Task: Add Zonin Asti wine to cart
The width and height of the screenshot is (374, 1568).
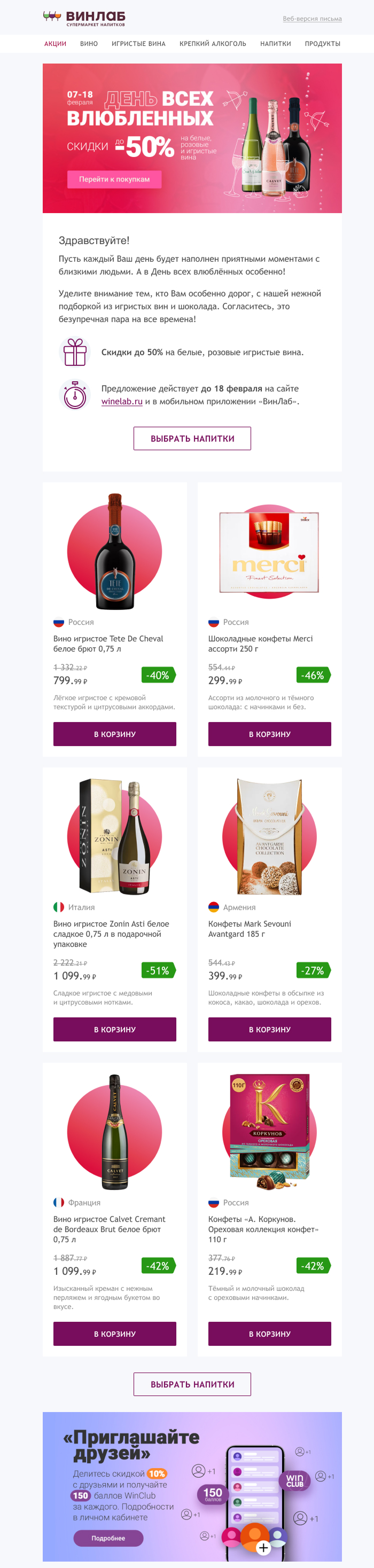Action: [114, 1029]
